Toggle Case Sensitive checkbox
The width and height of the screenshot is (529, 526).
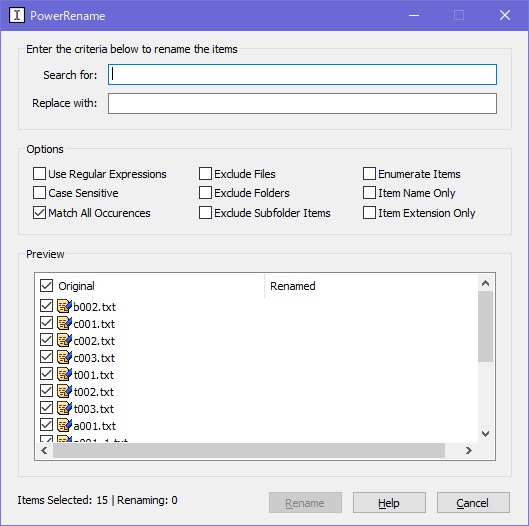coord(39,193)
